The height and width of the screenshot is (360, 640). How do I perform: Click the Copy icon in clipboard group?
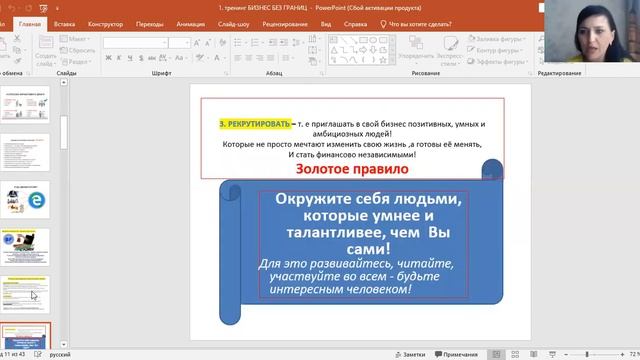[17, 50]
